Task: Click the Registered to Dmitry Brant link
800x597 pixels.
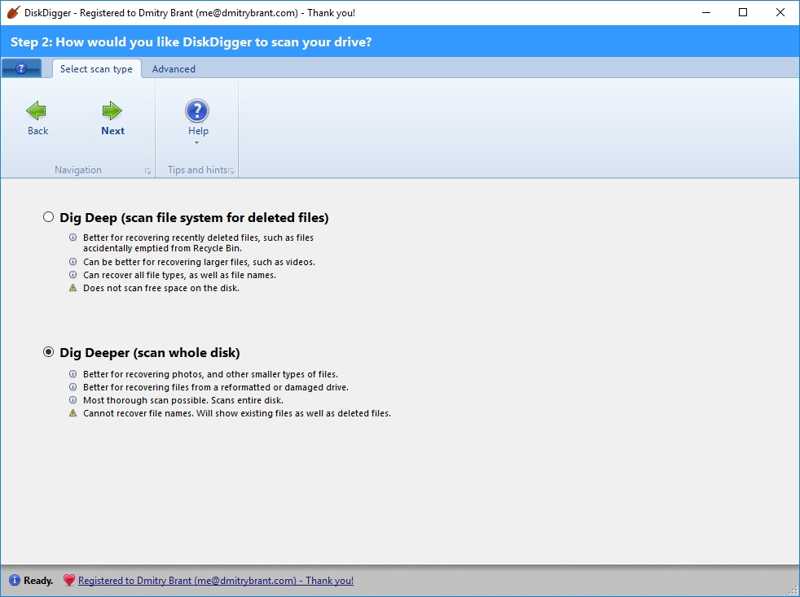Action: coord(216,580)
